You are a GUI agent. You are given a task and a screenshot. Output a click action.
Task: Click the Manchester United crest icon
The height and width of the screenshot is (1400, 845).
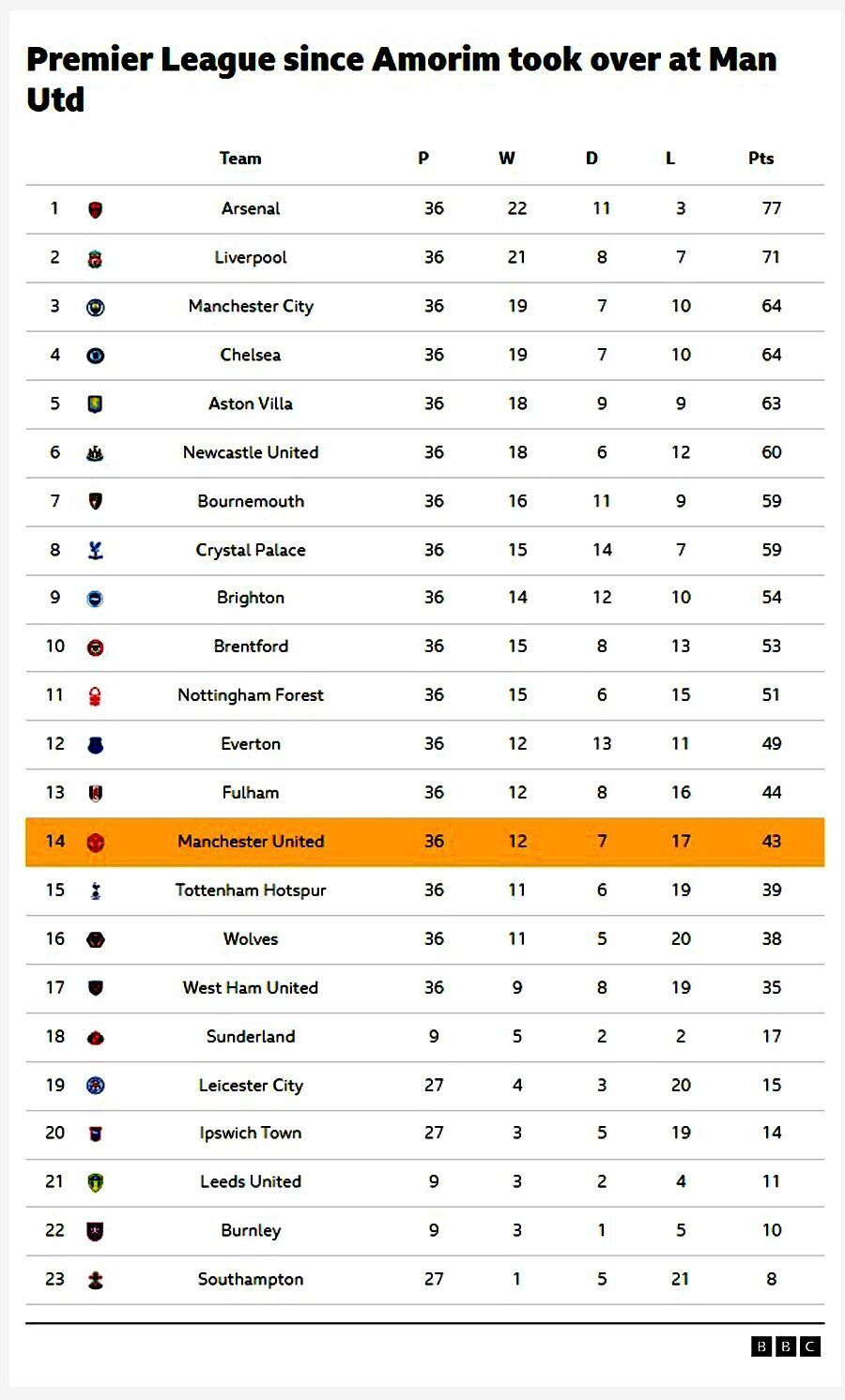point(95,842)
